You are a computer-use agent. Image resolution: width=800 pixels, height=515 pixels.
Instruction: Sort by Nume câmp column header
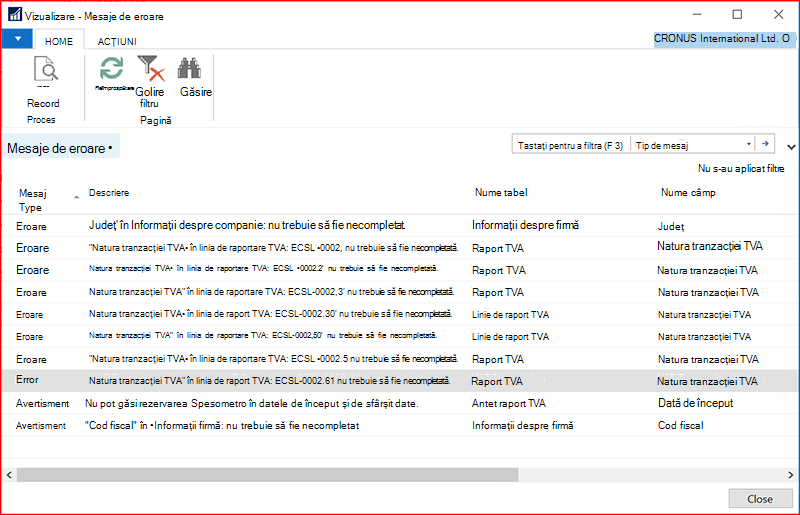click(688, 193)
